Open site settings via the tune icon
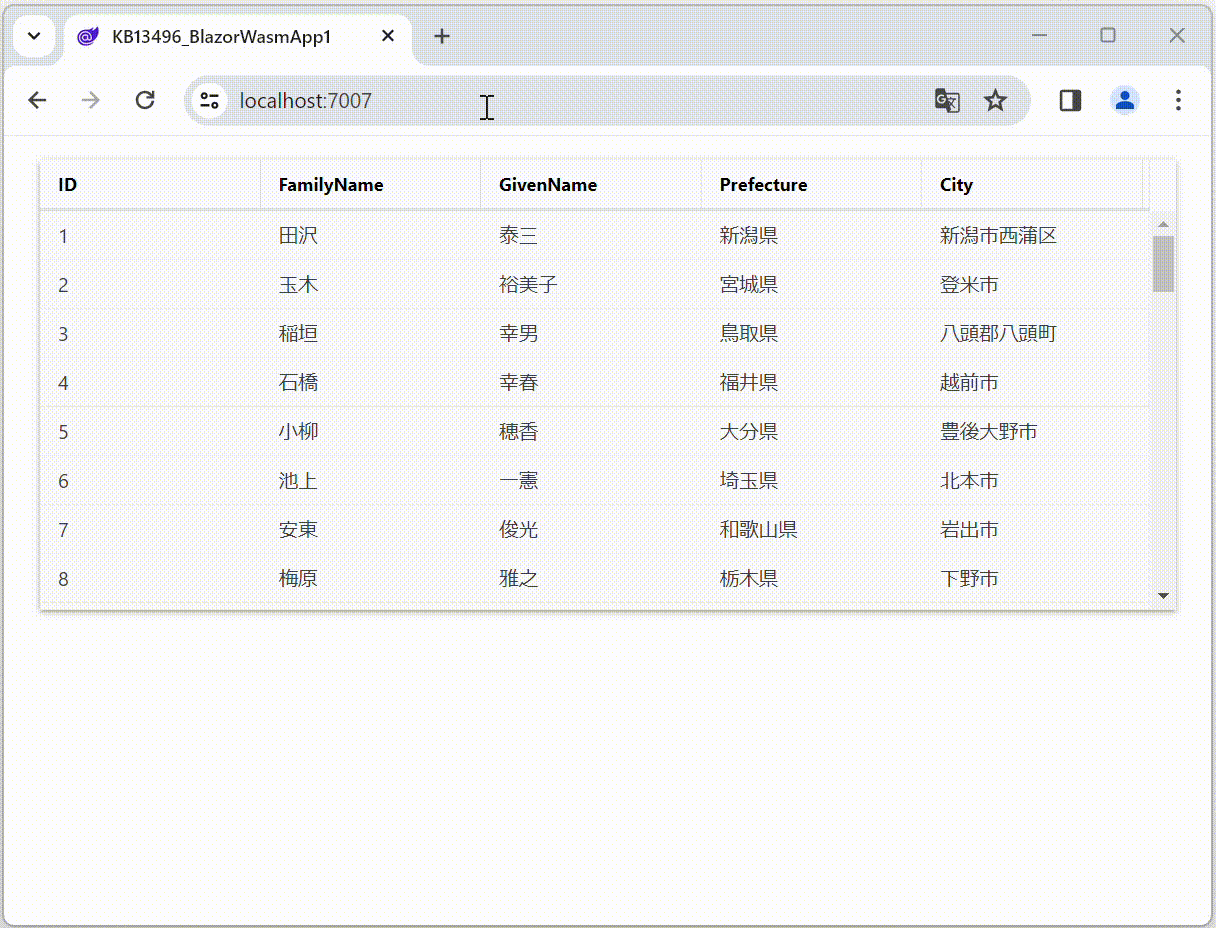 (x=209, y=101)
